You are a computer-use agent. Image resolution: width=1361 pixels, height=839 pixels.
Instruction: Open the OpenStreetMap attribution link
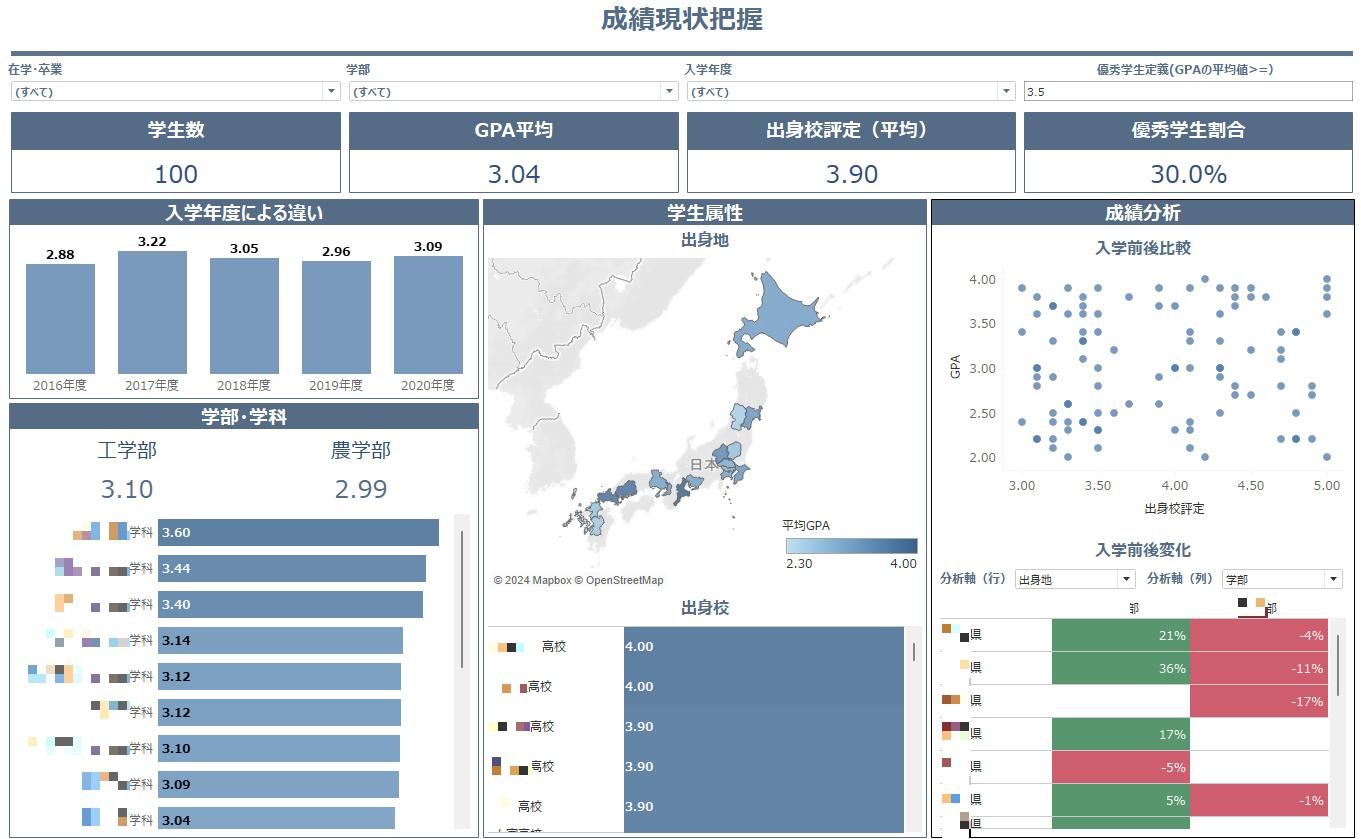coord(624,581)
